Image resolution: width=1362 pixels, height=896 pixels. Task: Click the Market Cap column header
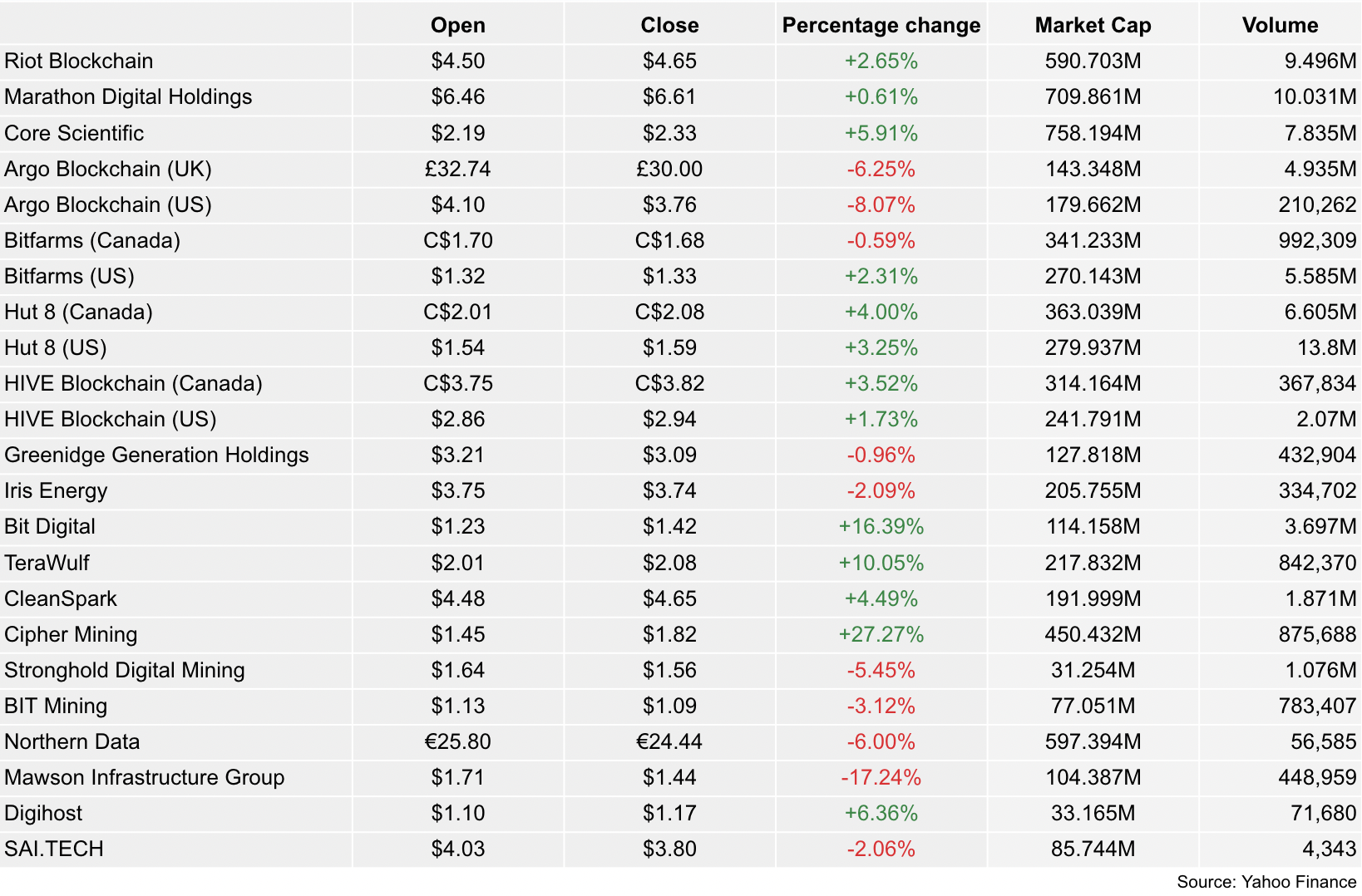[1093, 25]
